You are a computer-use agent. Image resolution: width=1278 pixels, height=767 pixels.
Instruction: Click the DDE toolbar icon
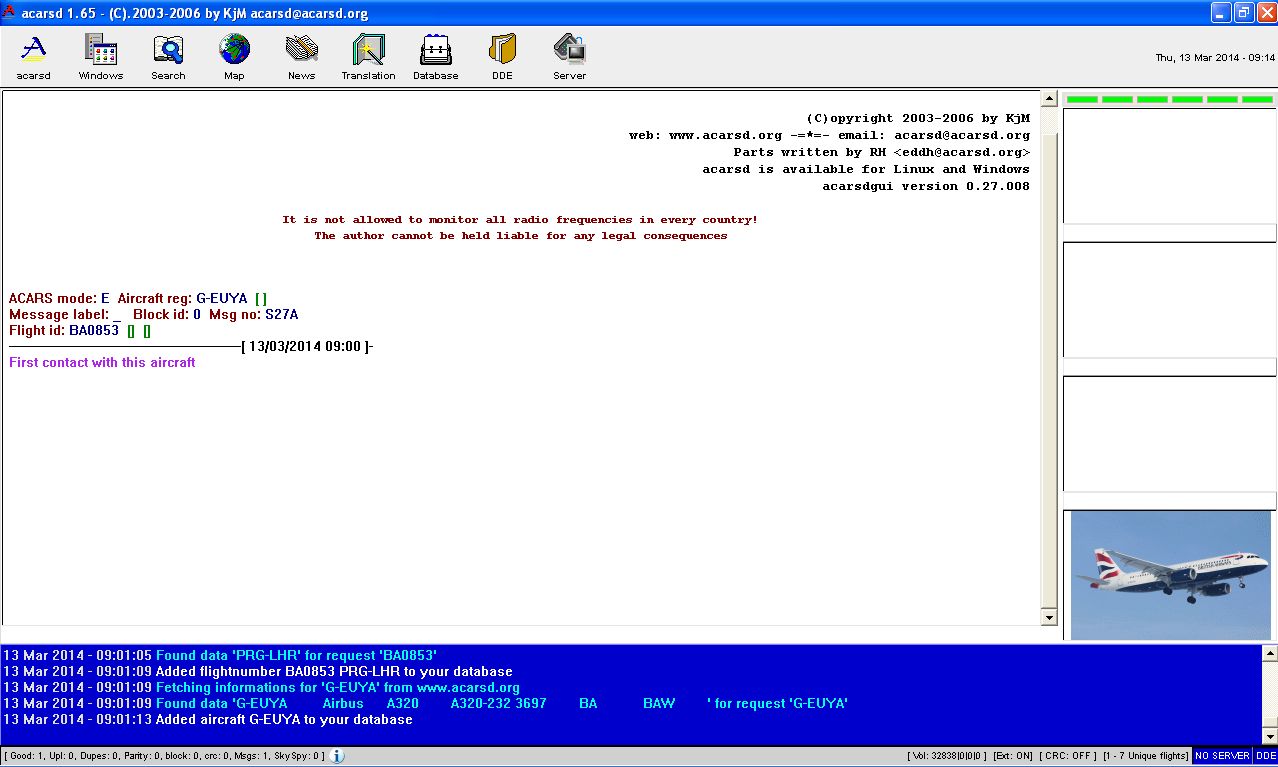pyautogui.click(x=502, y=57)
